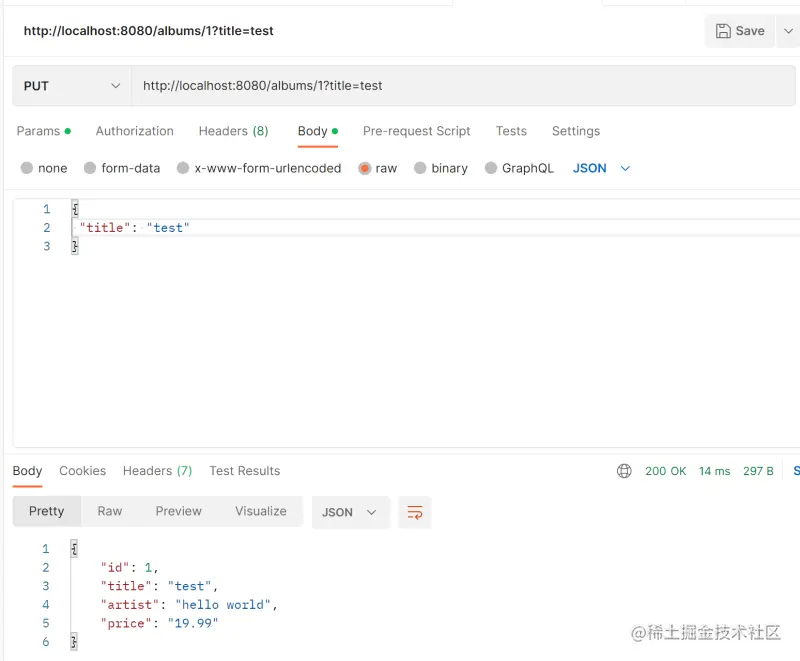This screenshot has width=800, height=661.
Task: Click the "id": 1 response line
Action: 130,568
